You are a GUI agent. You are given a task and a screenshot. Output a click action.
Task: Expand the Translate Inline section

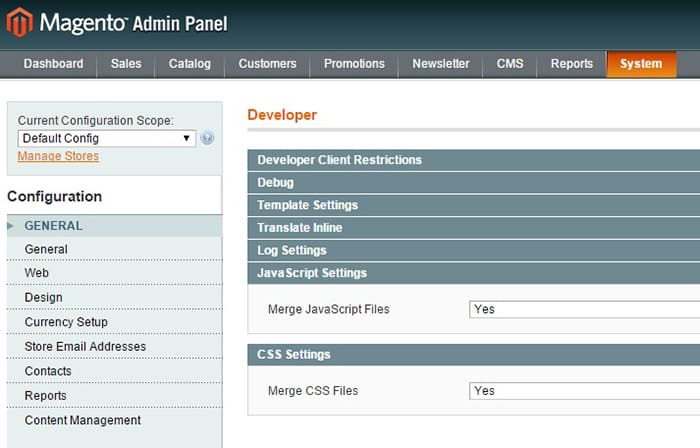coord(299,228)
